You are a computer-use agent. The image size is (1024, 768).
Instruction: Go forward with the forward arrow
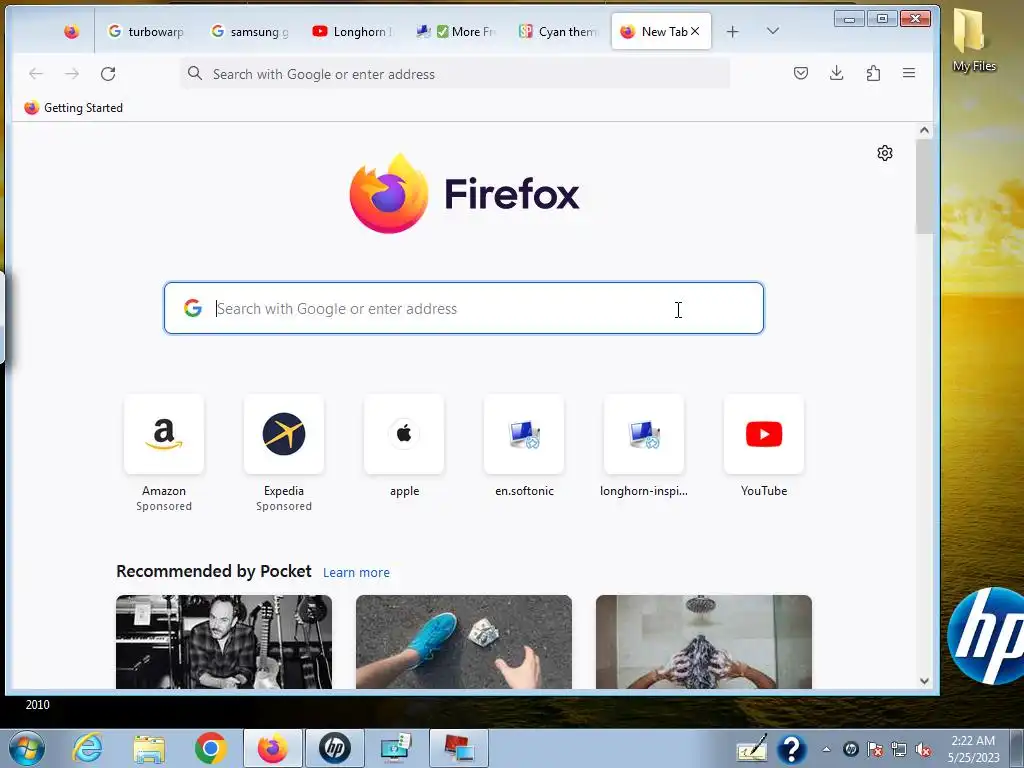pos(72,74)
